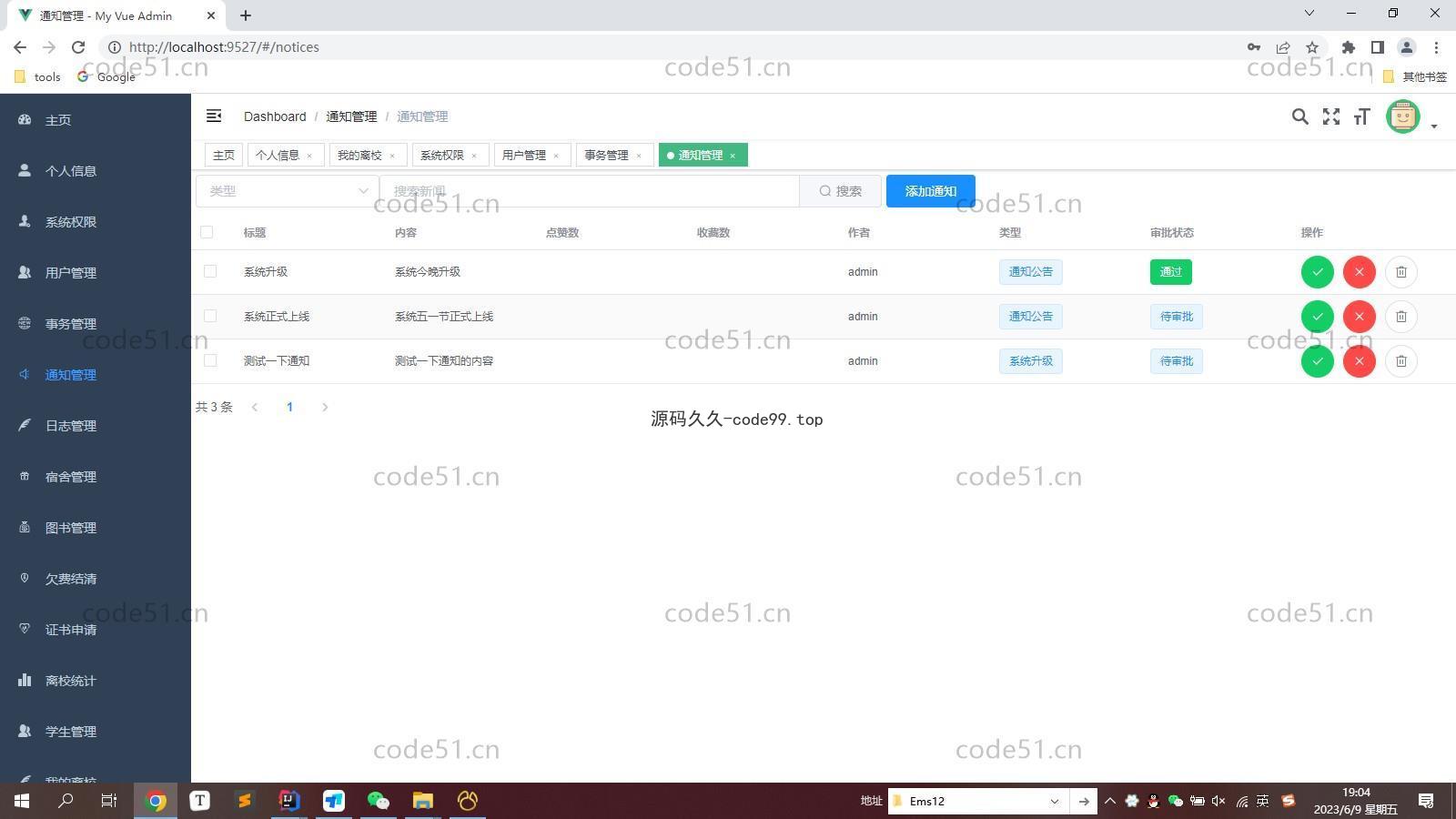Approve the 系统正式上线 notice
The width and height of the screenshot is (1456, 819).
tap(1317, 317)
